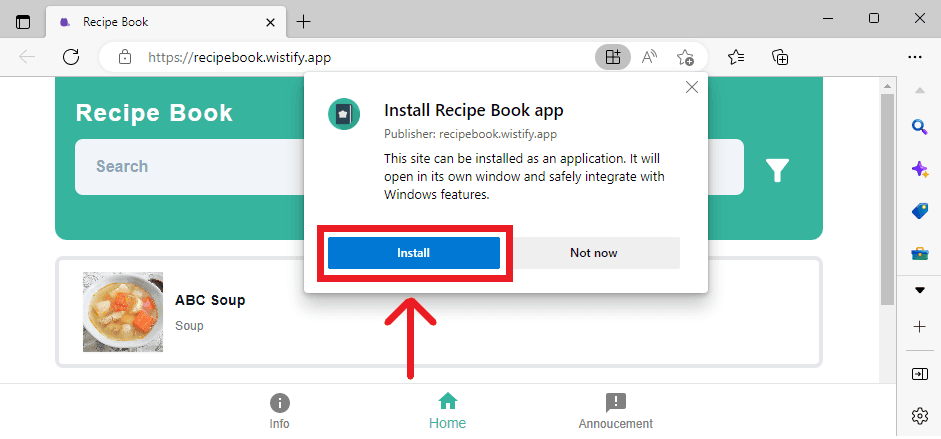Open a new tab with the plus button
Screen dimensions: 941x439
point(304,22)
